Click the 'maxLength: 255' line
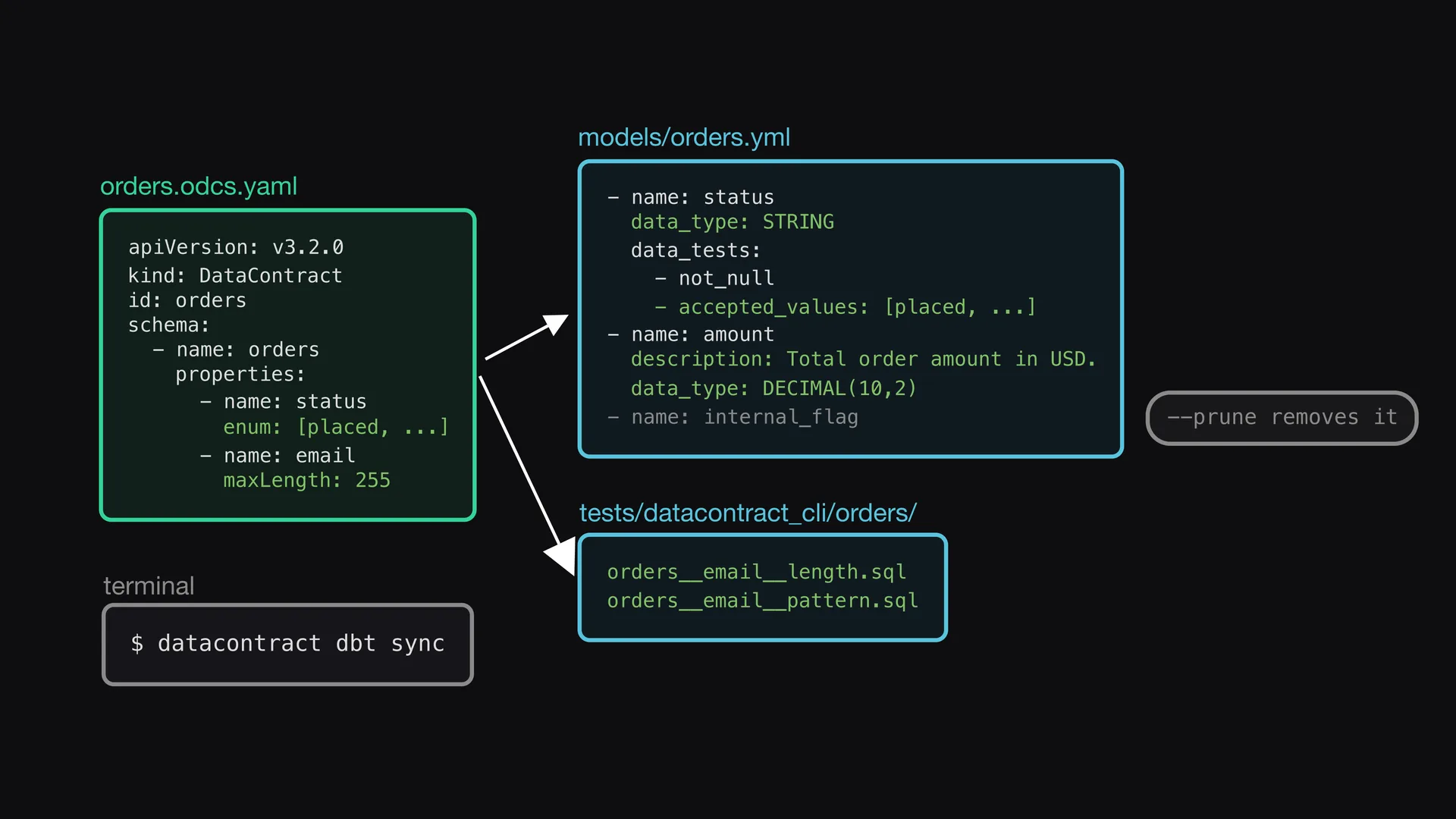1456x819 pixels. point(307,481)
